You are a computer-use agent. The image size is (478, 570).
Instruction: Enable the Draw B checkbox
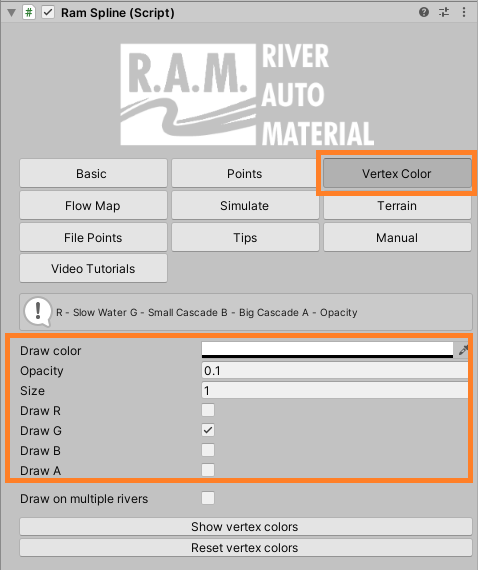tap(208, 450)
